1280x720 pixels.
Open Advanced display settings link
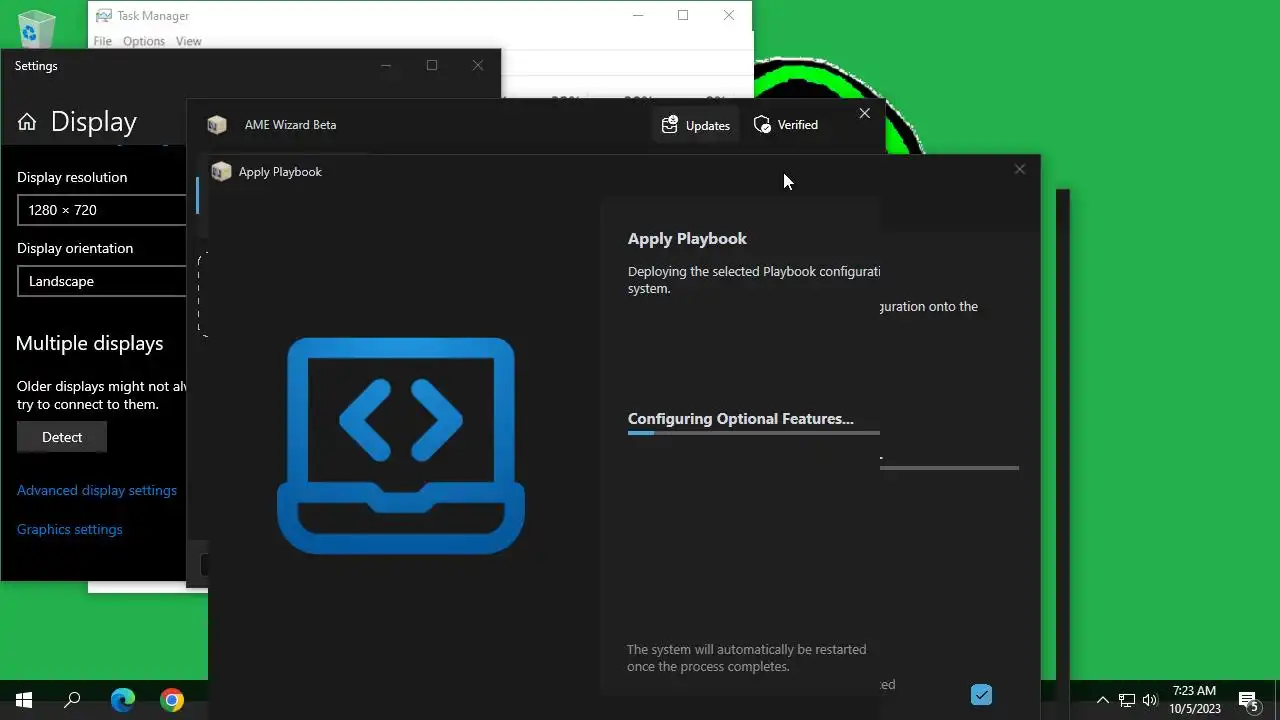click(x=97, y=490)
